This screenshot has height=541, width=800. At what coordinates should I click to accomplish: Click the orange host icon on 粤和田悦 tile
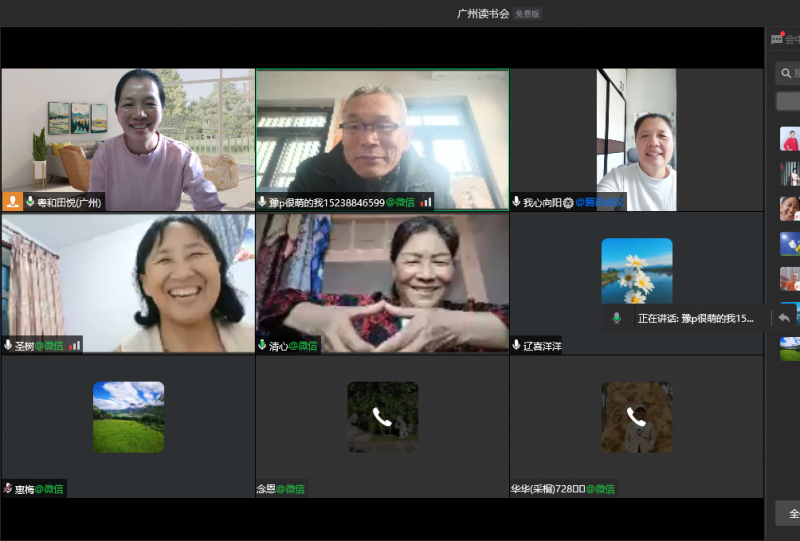(x=13, y=201)
